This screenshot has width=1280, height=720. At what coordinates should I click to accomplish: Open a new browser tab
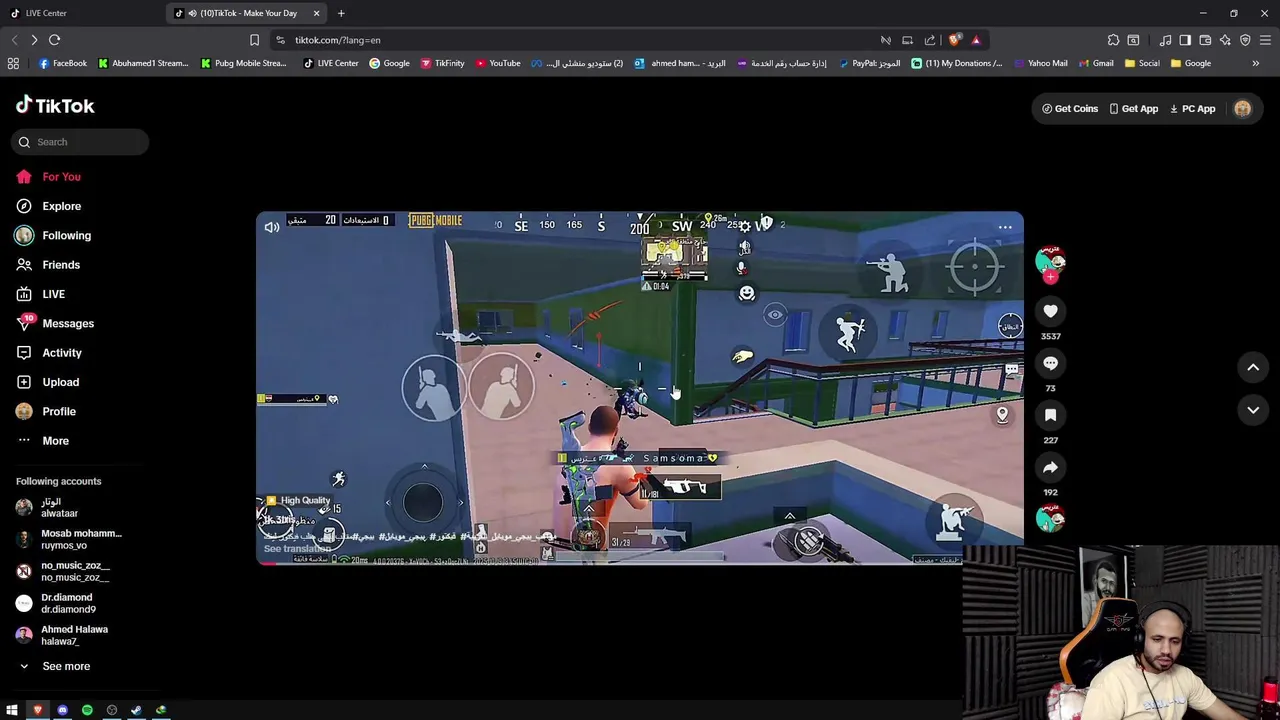coord(341,13)
